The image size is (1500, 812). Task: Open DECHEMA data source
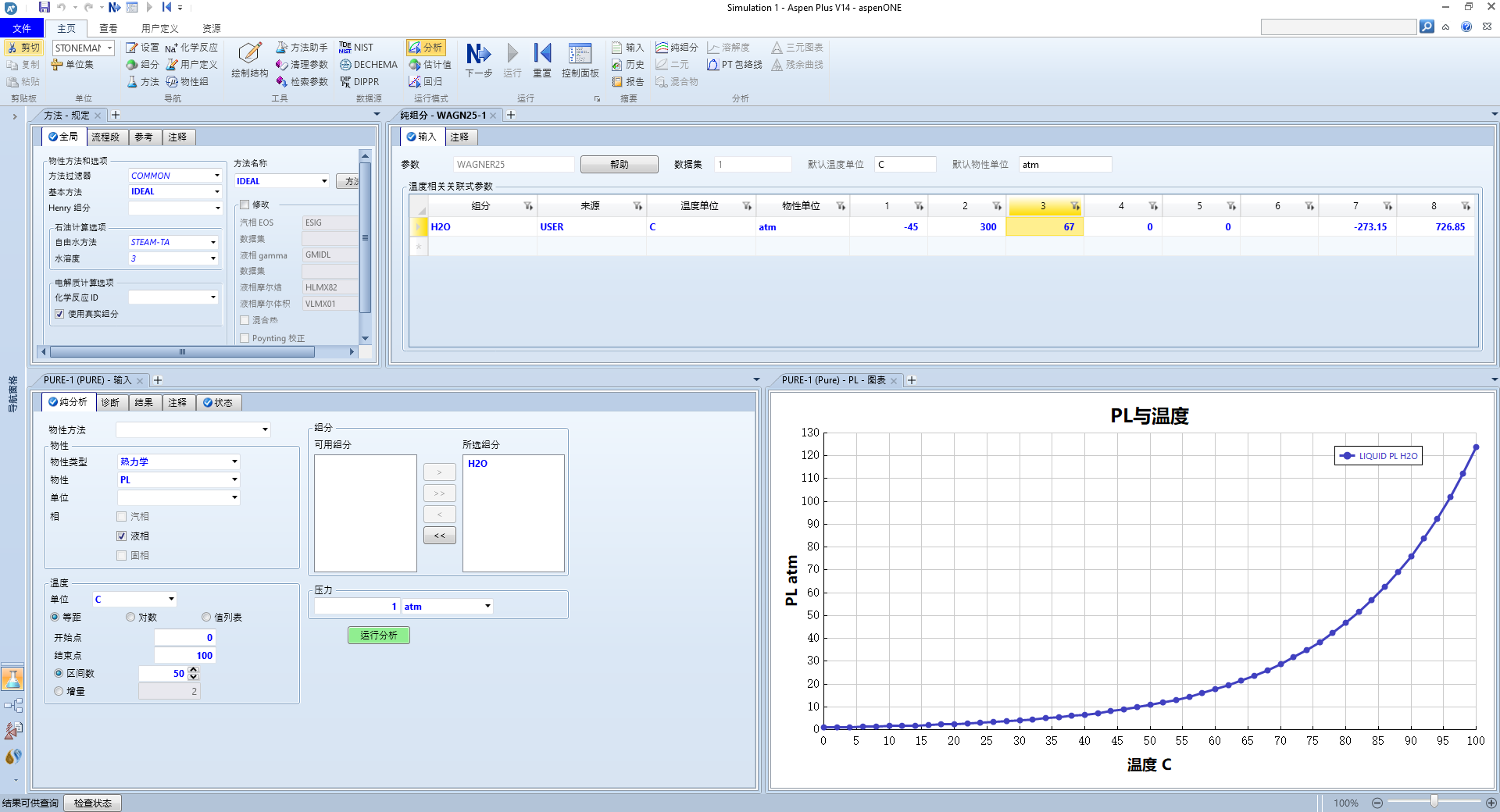[368, 65]
